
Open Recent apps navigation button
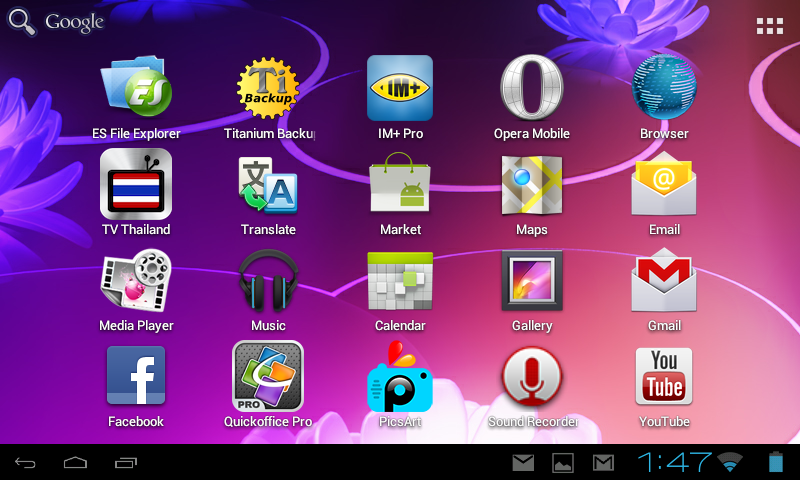pyautogui.click(x=126, y=463)
